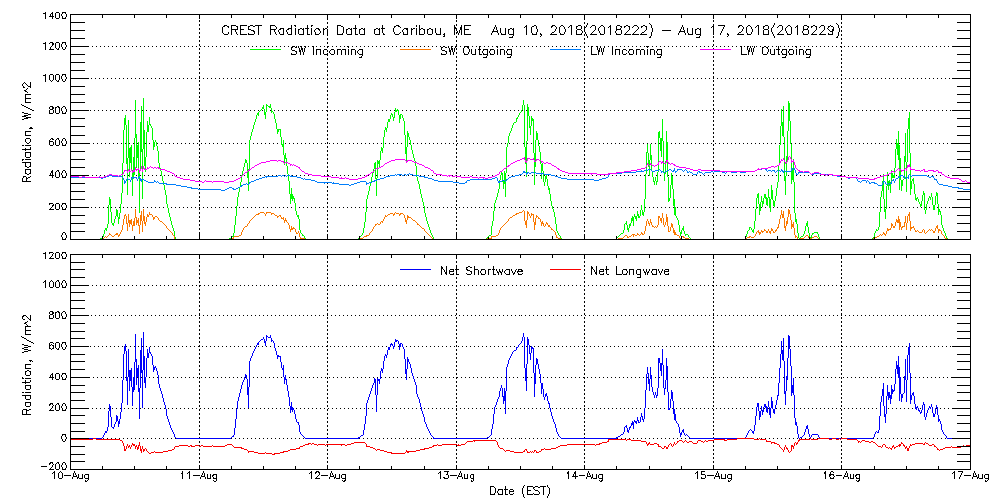This screenshot has width=1000, height=500.
Task: Select the 14-Aug date axis label
Action: 585,477
